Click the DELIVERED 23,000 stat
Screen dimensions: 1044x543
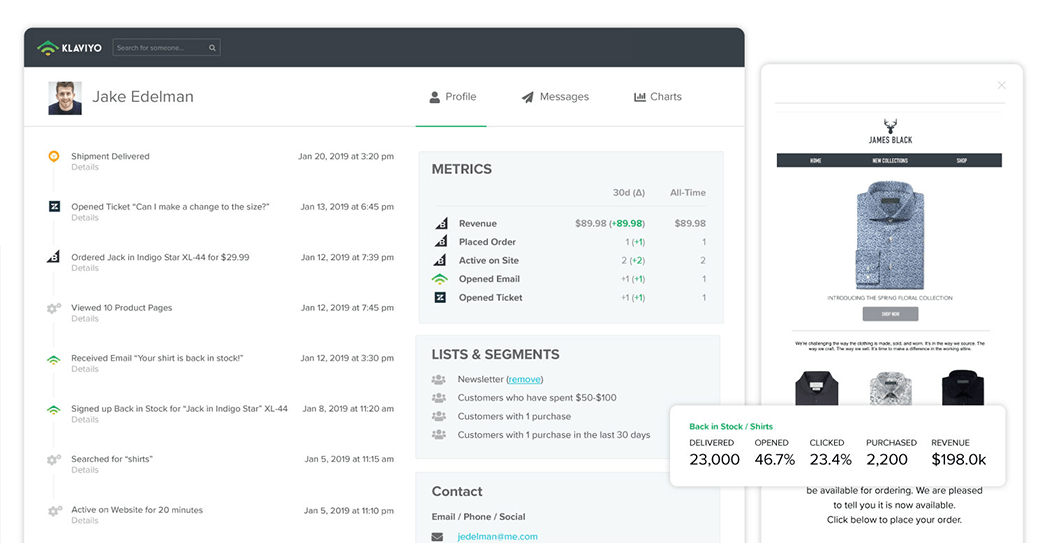click(x=714, y=453)
